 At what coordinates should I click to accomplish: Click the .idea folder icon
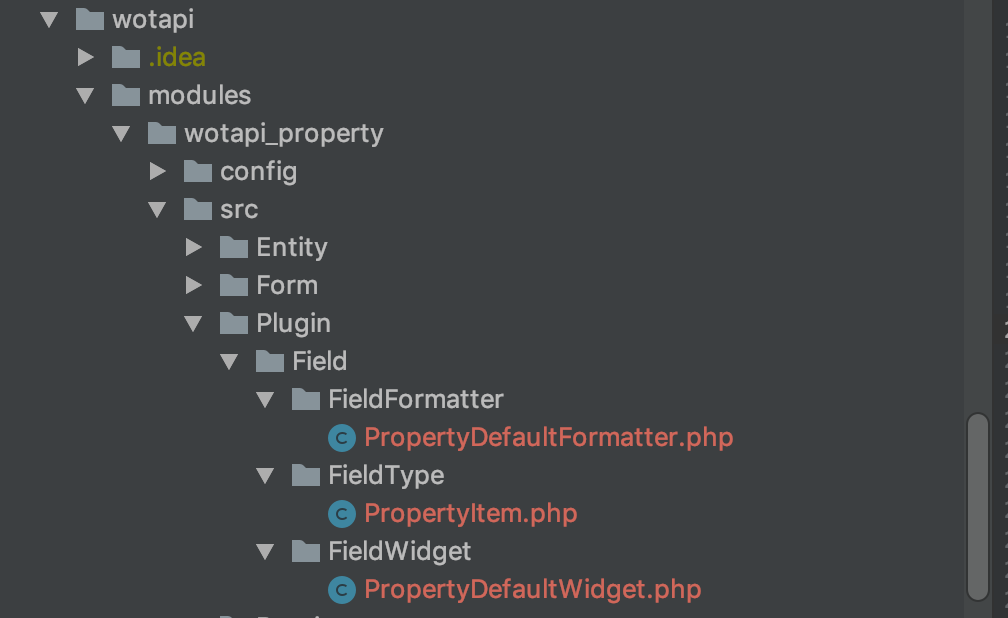[126, 57]
